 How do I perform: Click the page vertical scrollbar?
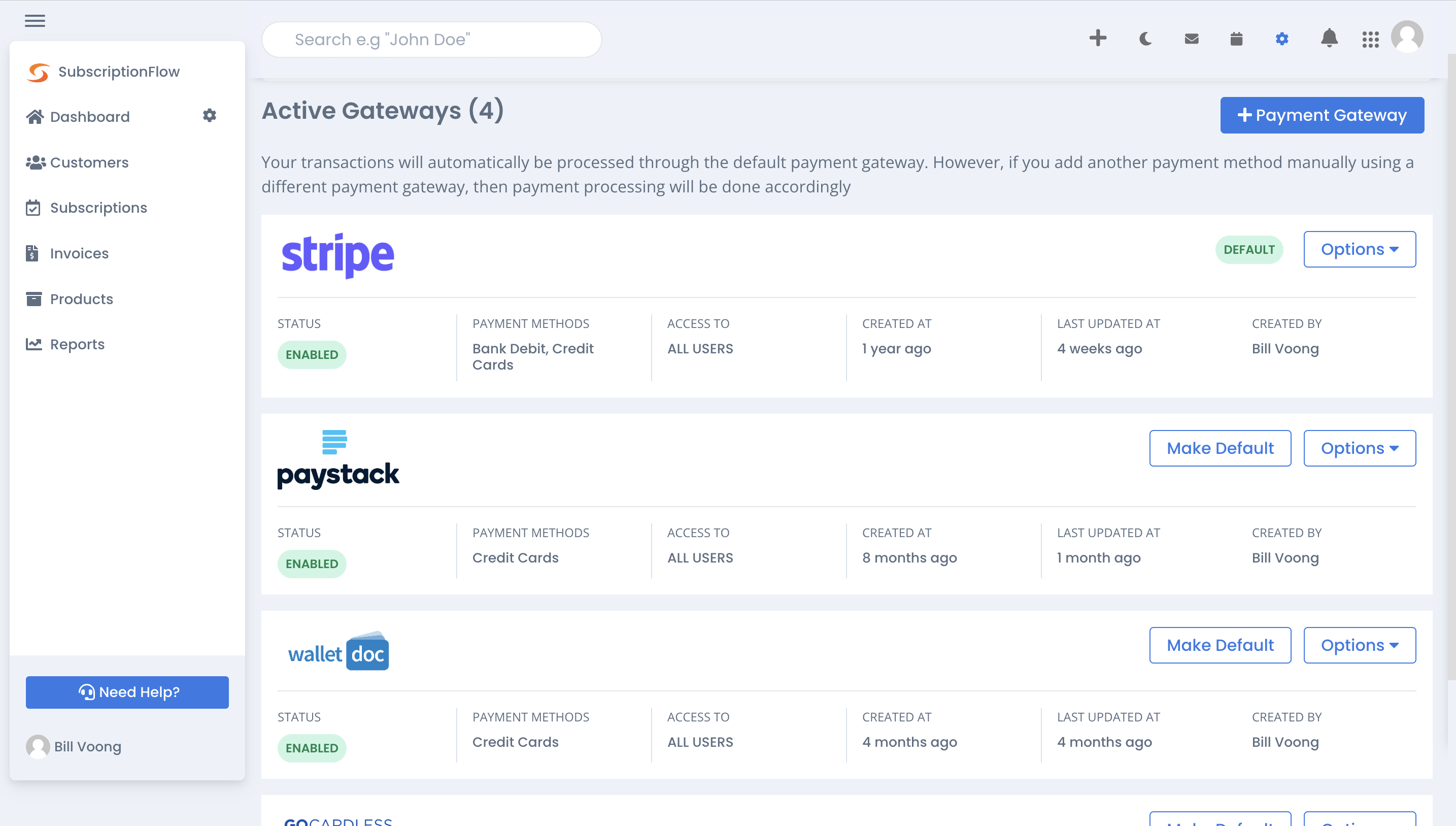1451,366
